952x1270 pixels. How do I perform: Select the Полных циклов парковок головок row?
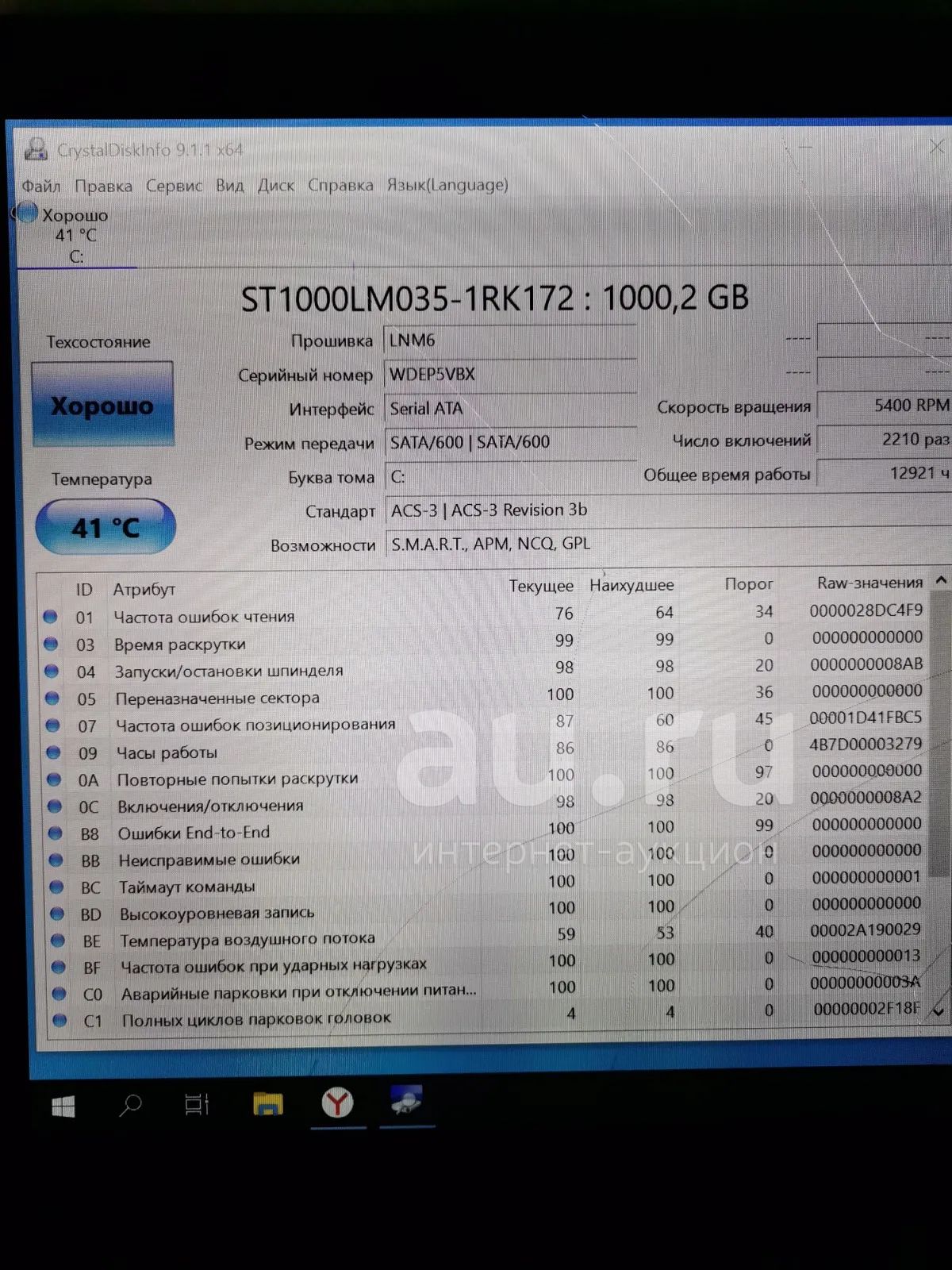(488, 1016)
